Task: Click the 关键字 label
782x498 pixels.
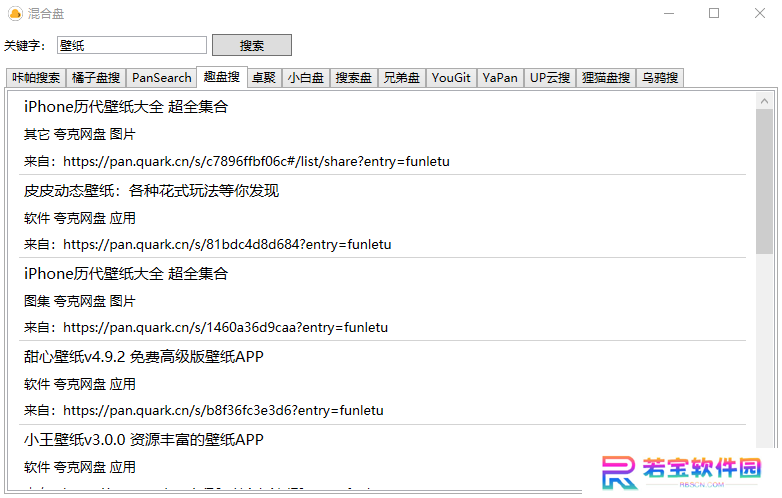Action: click(24, 46)
